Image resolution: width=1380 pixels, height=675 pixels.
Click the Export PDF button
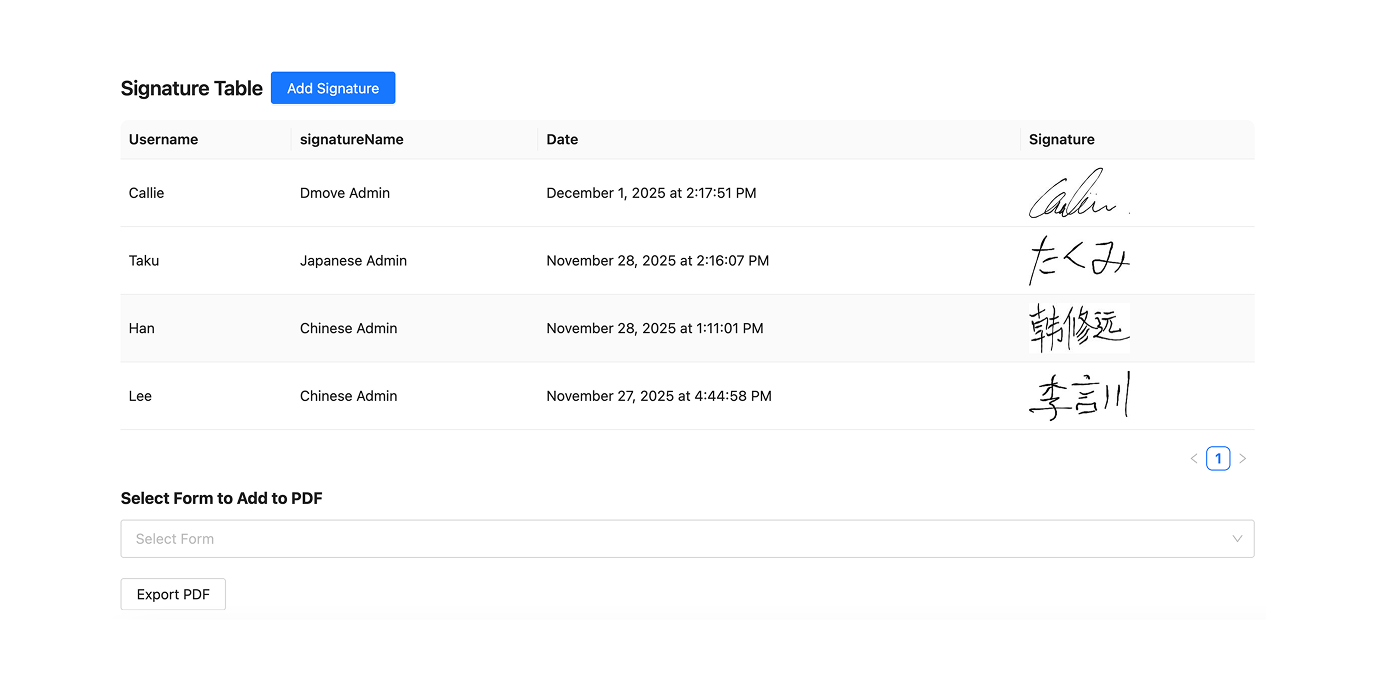(173, 594)
